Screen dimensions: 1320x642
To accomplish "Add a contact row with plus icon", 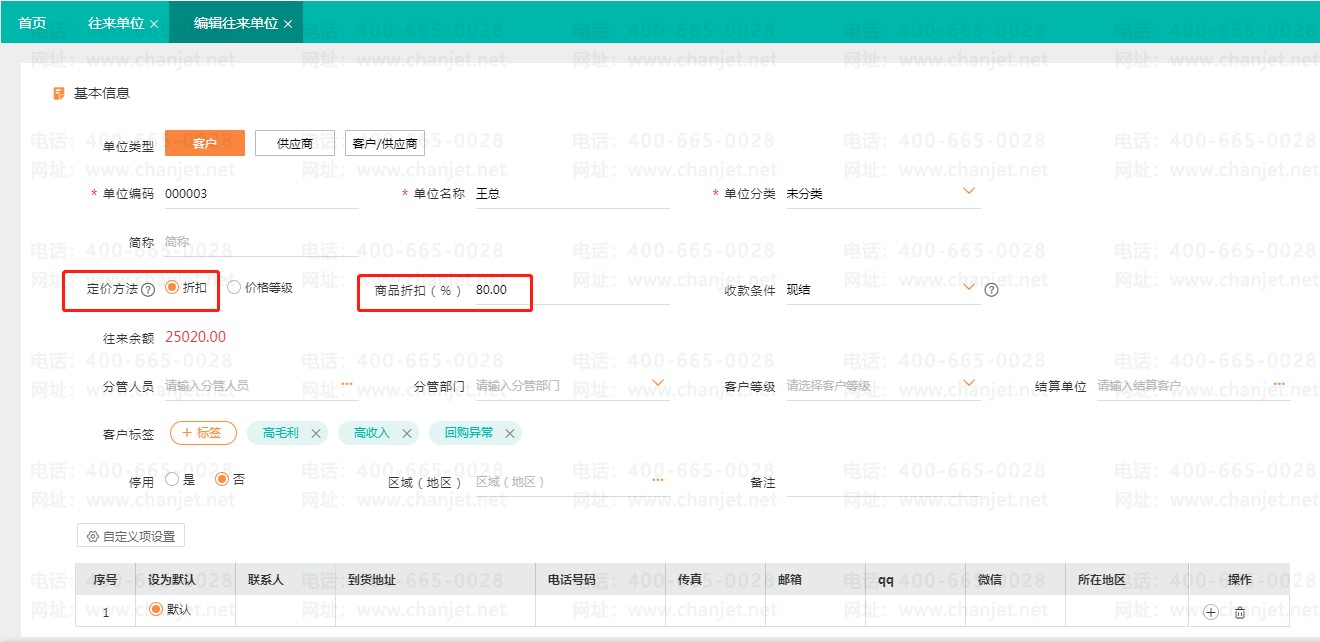I will (1211, 612).
